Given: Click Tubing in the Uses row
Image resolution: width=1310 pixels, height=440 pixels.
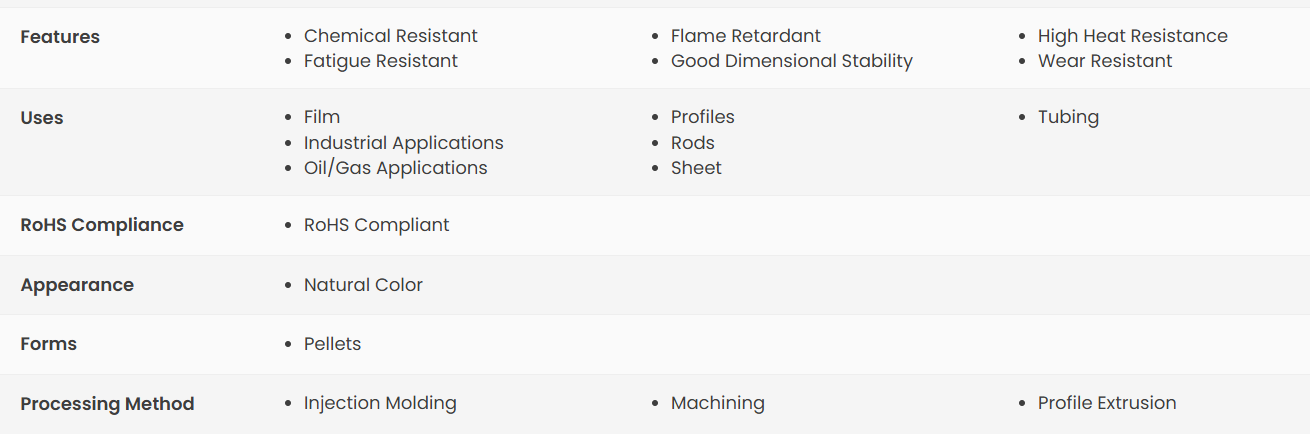Looking at the screenshot, I should click(x=1068, y=117).
